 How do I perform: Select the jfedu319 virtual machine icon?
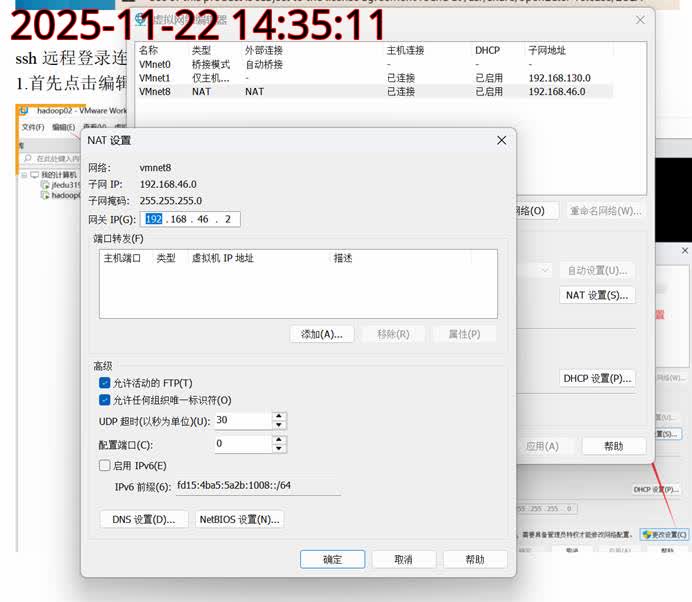tap(45, 185)
